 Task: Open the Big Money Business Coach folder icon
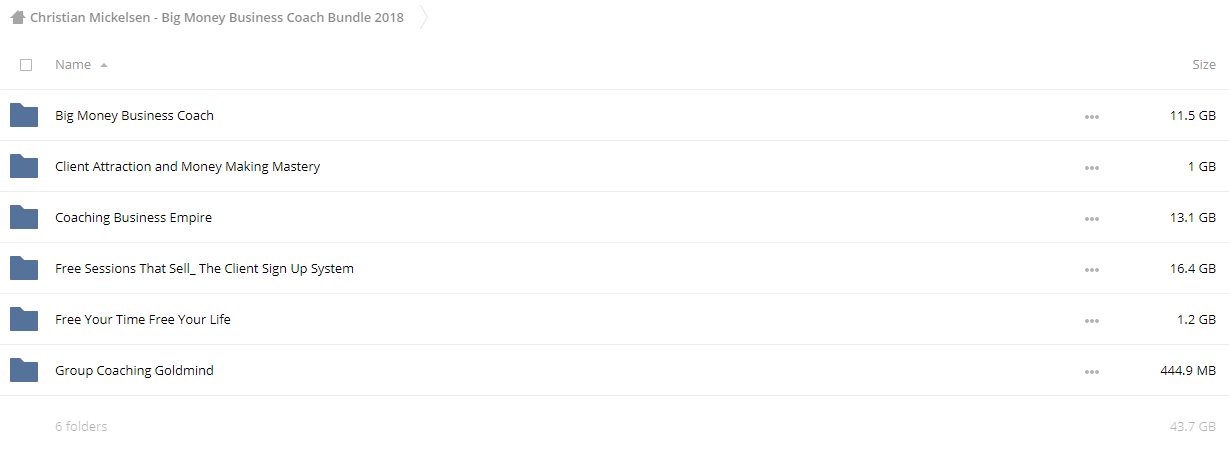coord(24,115)
